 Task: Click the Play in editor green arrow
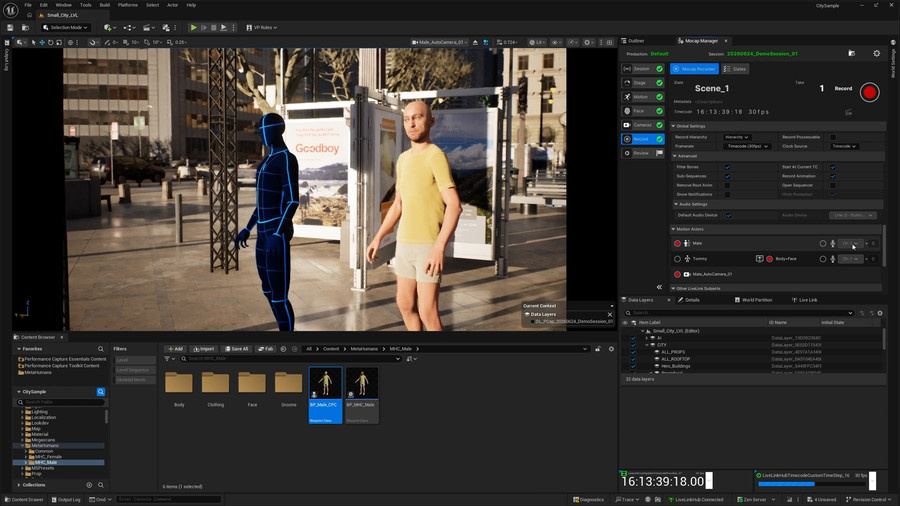pos(193,28)
